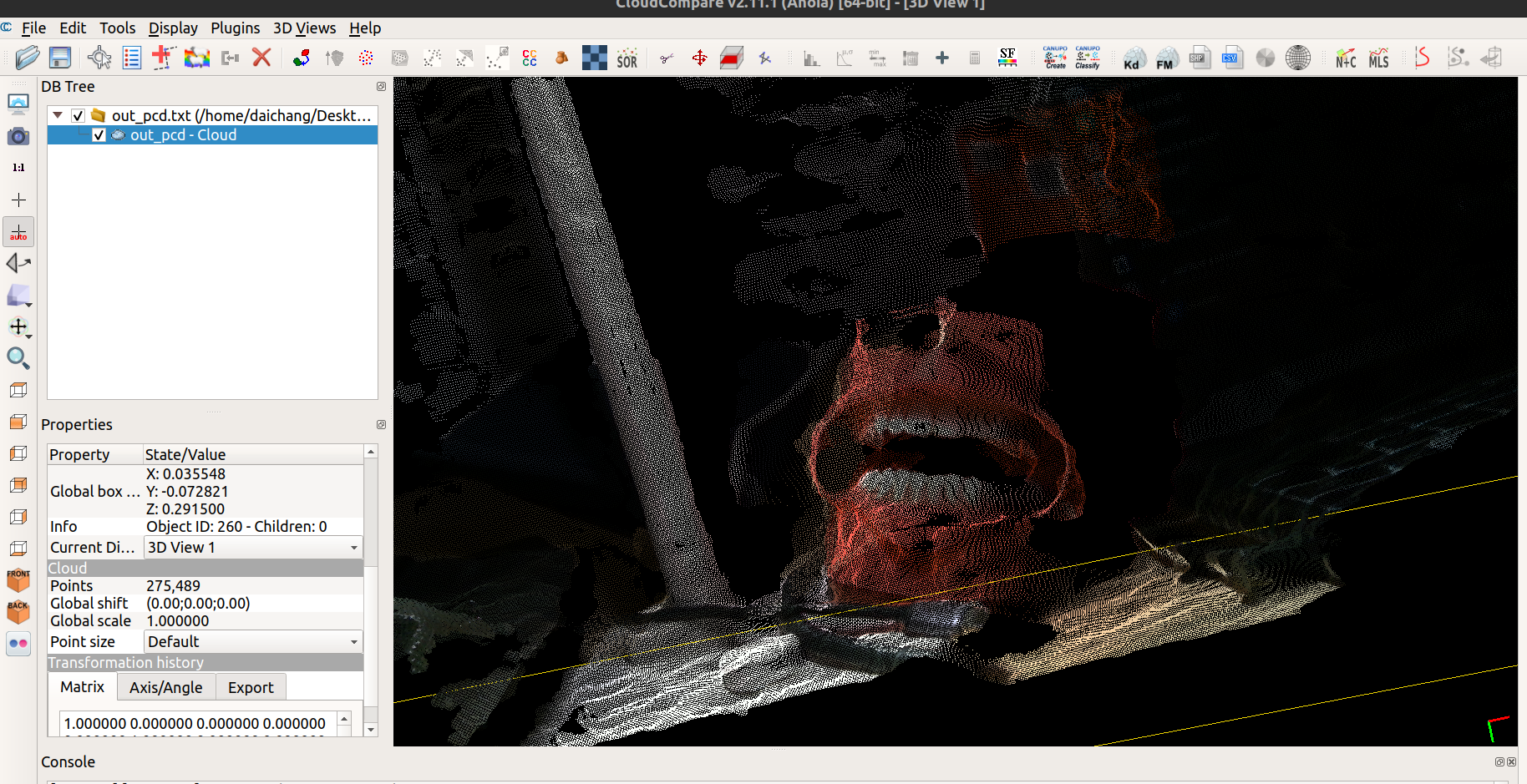Image resolution: width=1527 pixels, height=784 pixels.
Task: Click the blue checkerboard toolbar icon
Action: [595, 58]
